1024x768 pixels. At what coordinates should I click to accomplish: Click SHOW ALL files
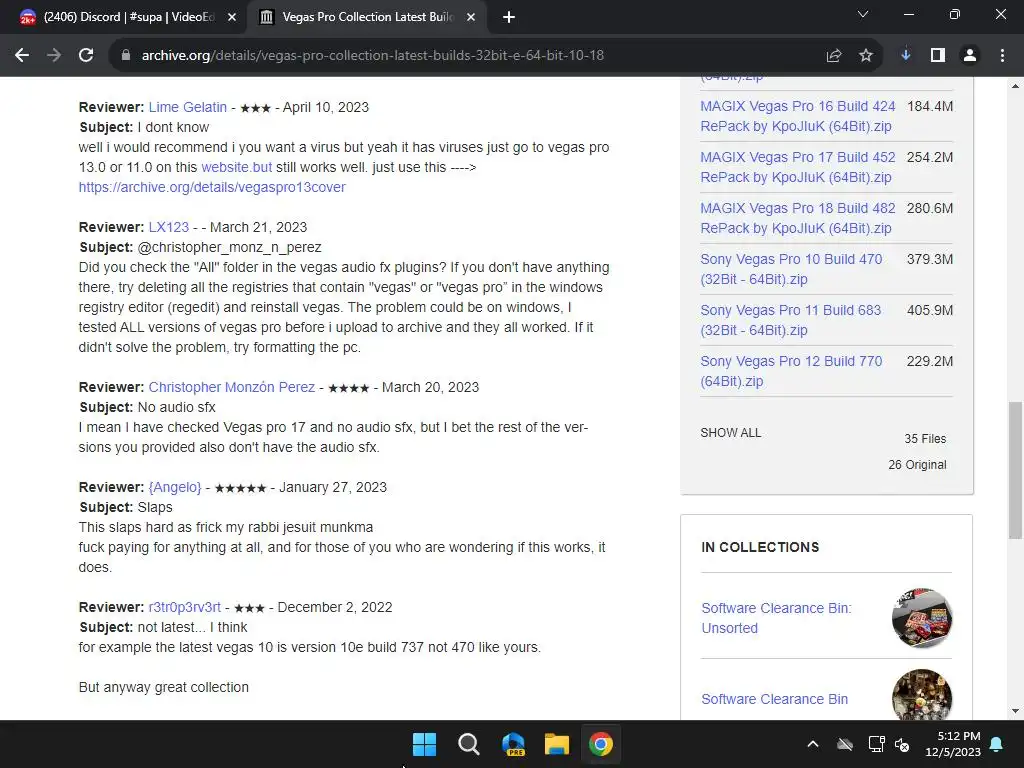point(730,433)
